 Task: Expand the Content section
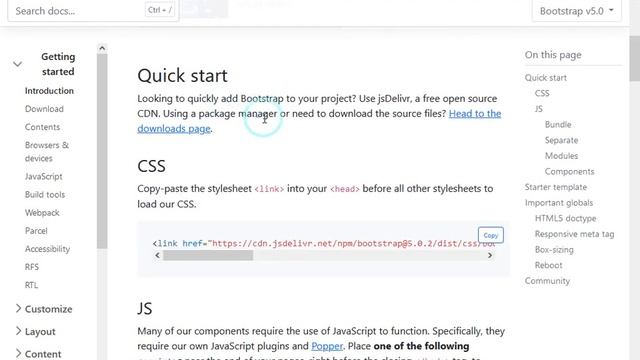pyautogui.click(x=38, y=354)
